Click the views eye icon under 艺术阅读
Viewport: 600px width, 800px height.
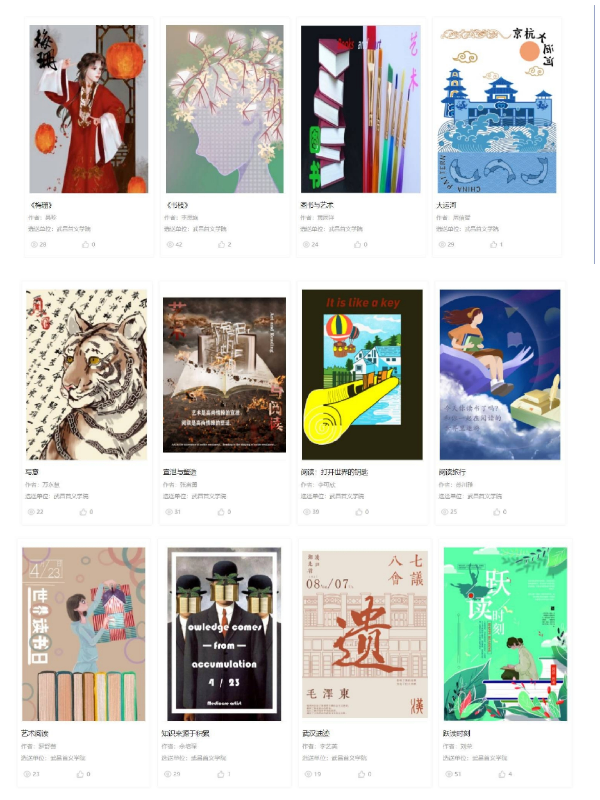tap(27, 774)
